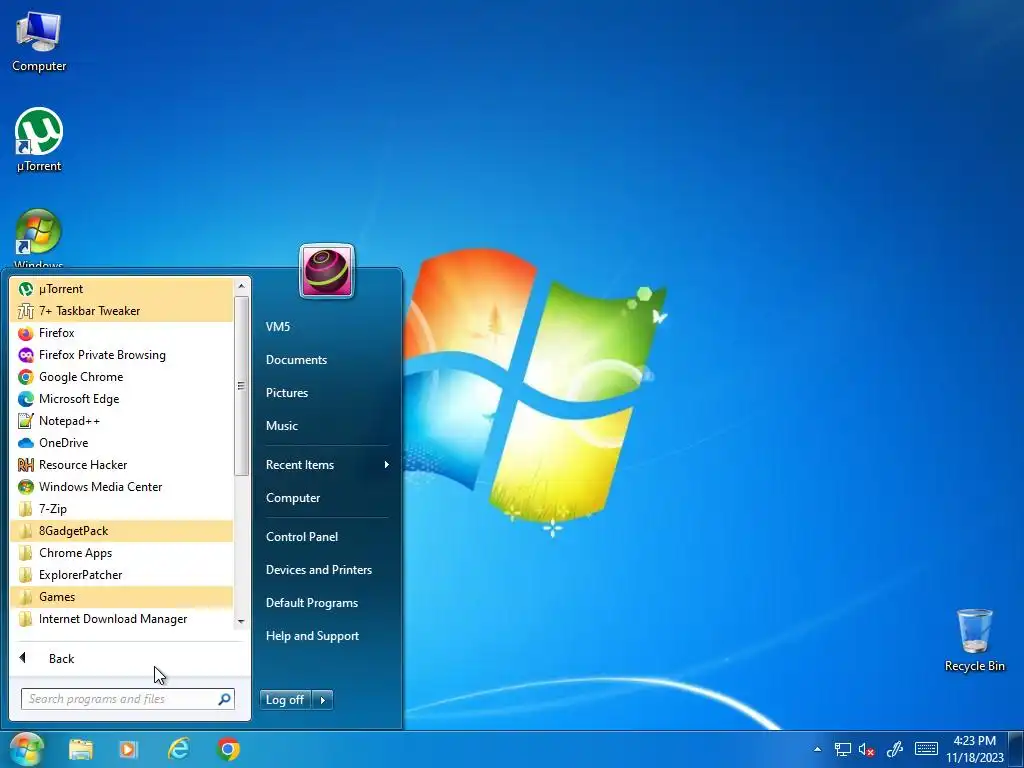Click the programs list scrollbar thumb
This screenshot has height=768, width=1024.
[x=241, y=385]
